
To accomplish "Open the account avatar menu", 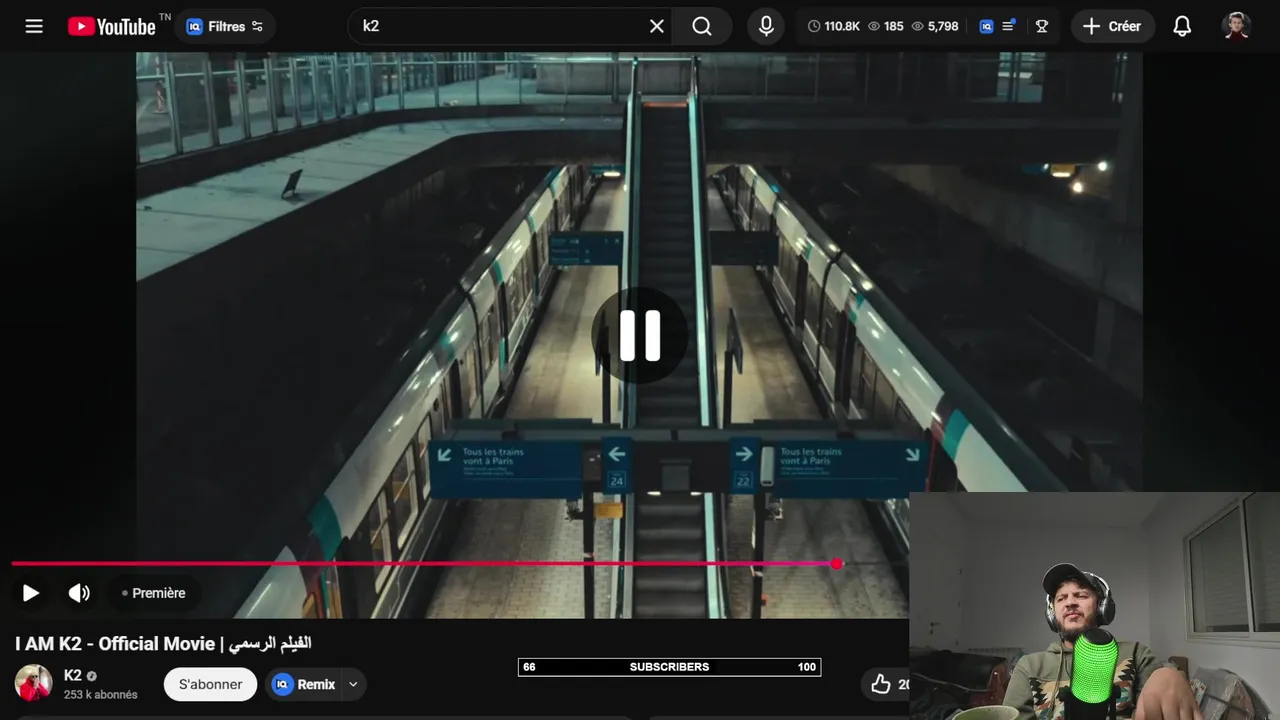I will (x=1237, y=26).
